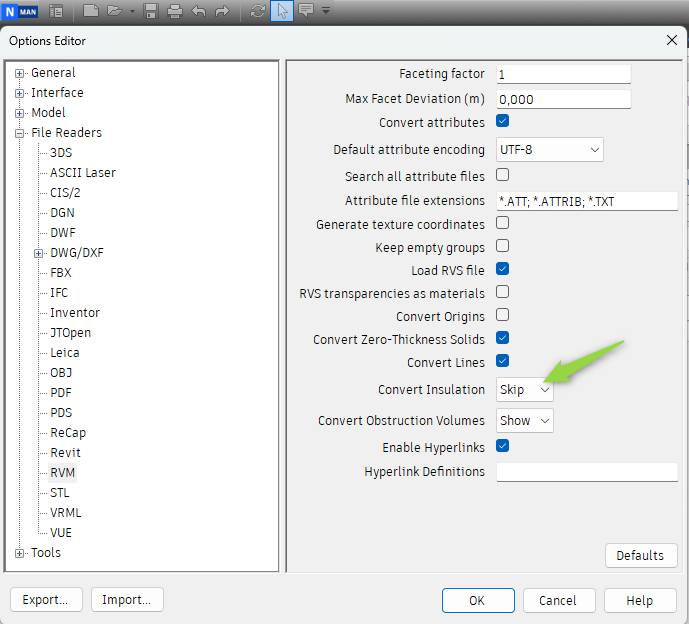Select Revit in File Readers tree
Viewport: 689px width, 624px height.
(x=65, y=453)
